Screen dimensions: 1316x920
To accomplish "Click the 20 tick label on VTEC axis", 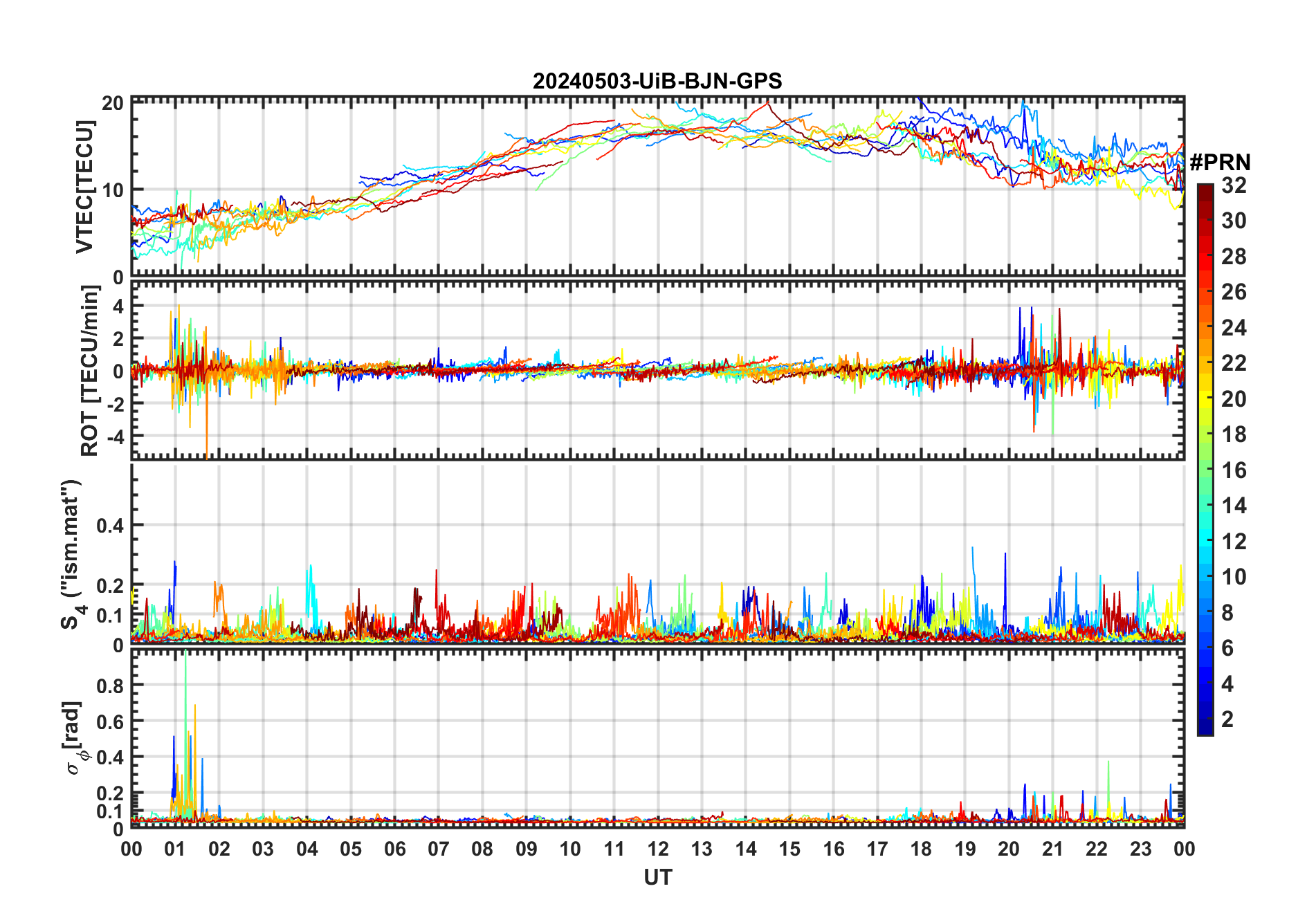I will tap(113, 104).
